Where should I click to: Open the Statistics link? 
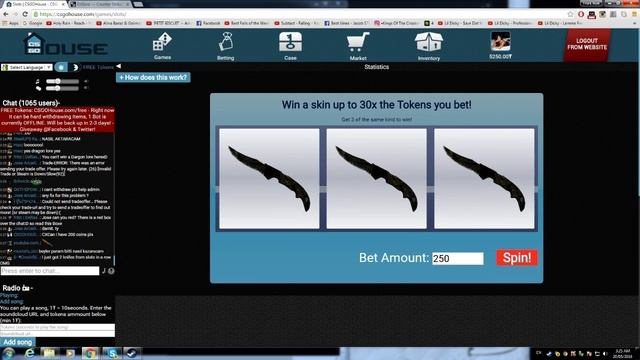tap(376, 67)
